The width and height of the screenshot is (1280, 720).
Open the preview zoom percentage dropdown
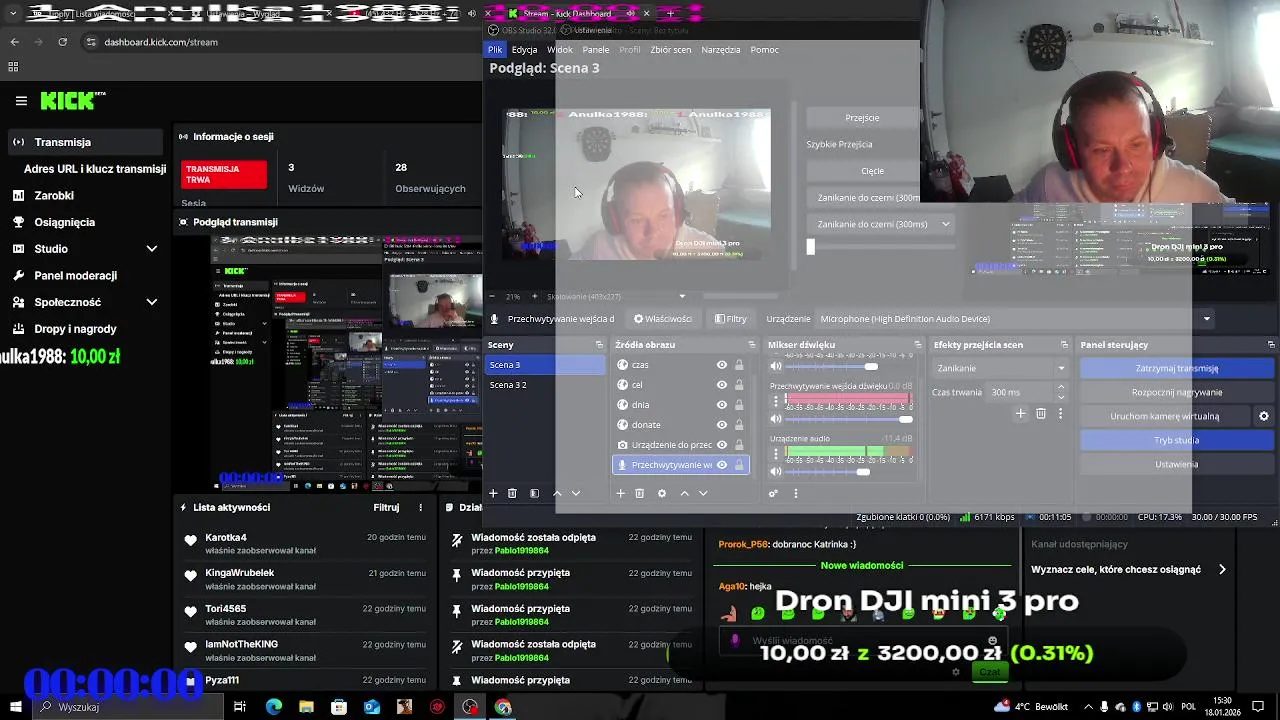click(682, 296)
